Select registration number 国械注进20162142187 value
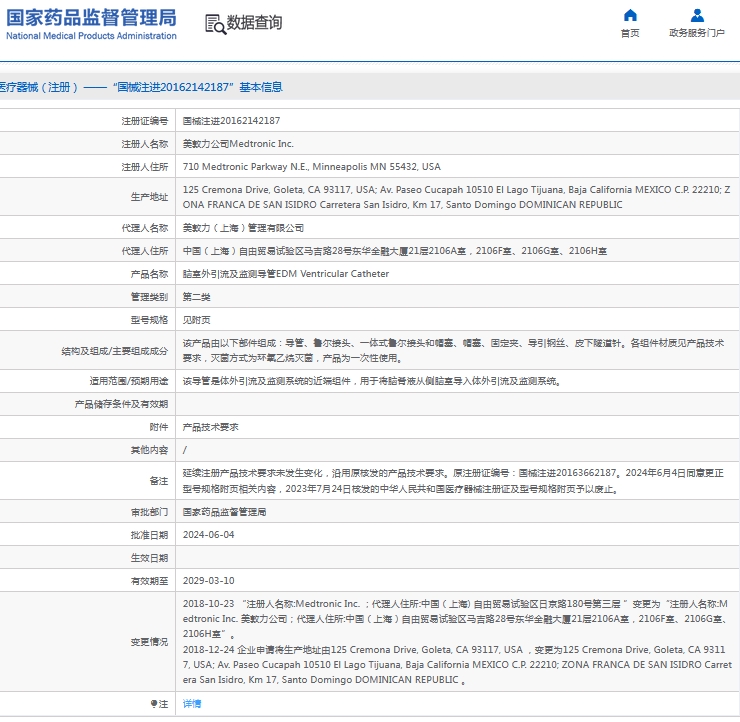Screen dimensions: 740x722 [x=231, y=121]
